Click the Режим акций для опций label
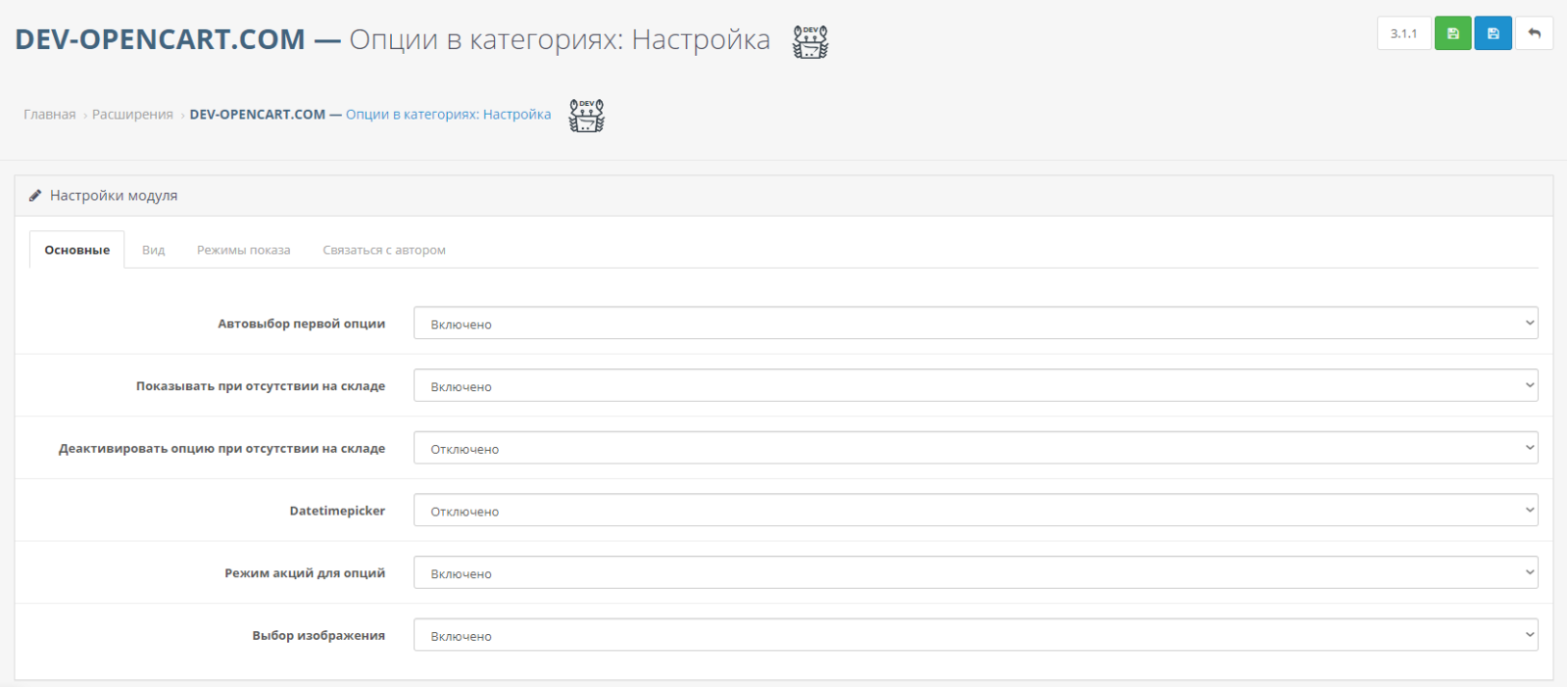Image resolution: width=1568 pixels, height=687 pixels. click(x=305, y=573)
